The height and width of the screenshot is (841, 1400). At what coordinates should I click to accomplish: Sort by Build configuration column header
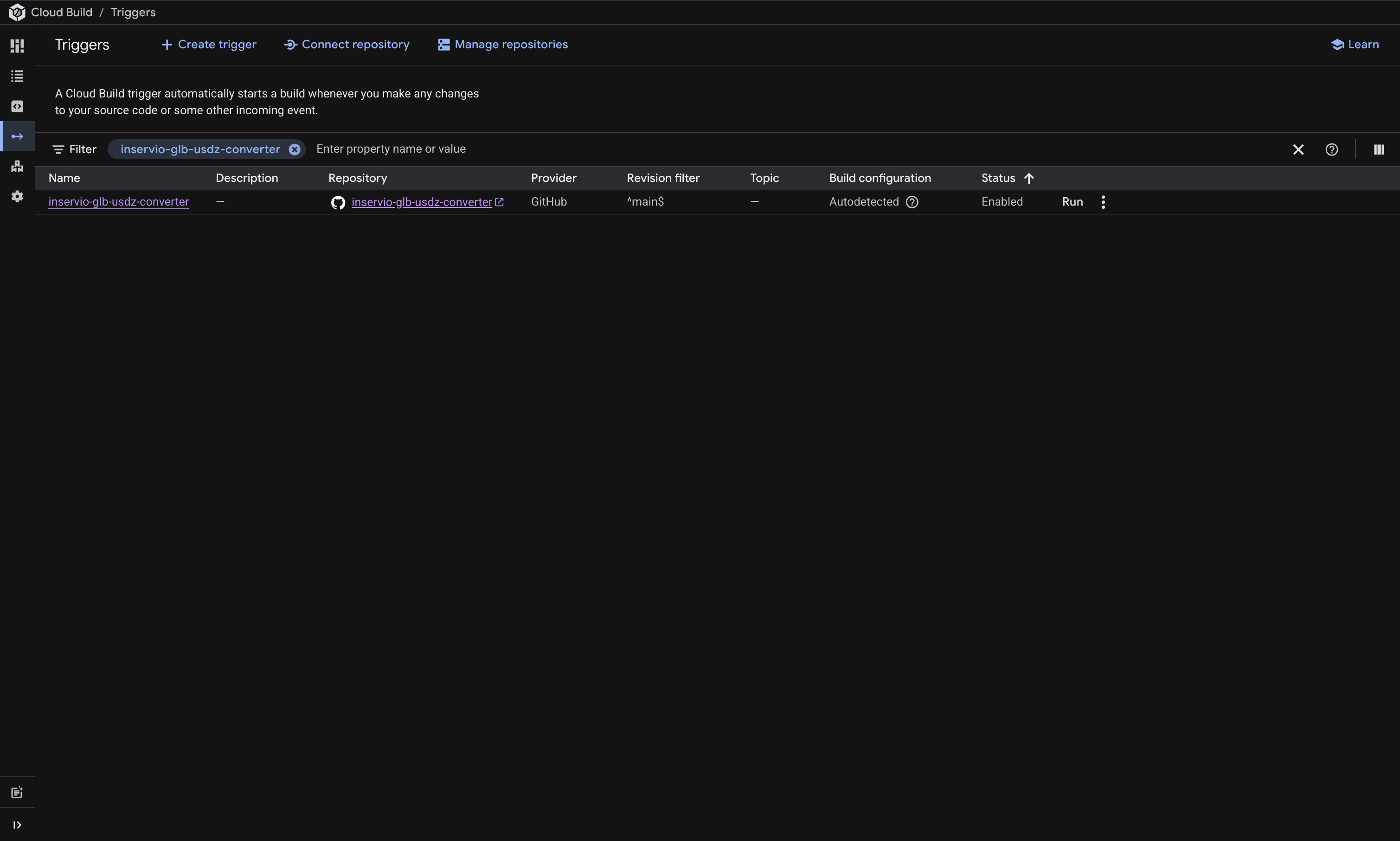880,178
